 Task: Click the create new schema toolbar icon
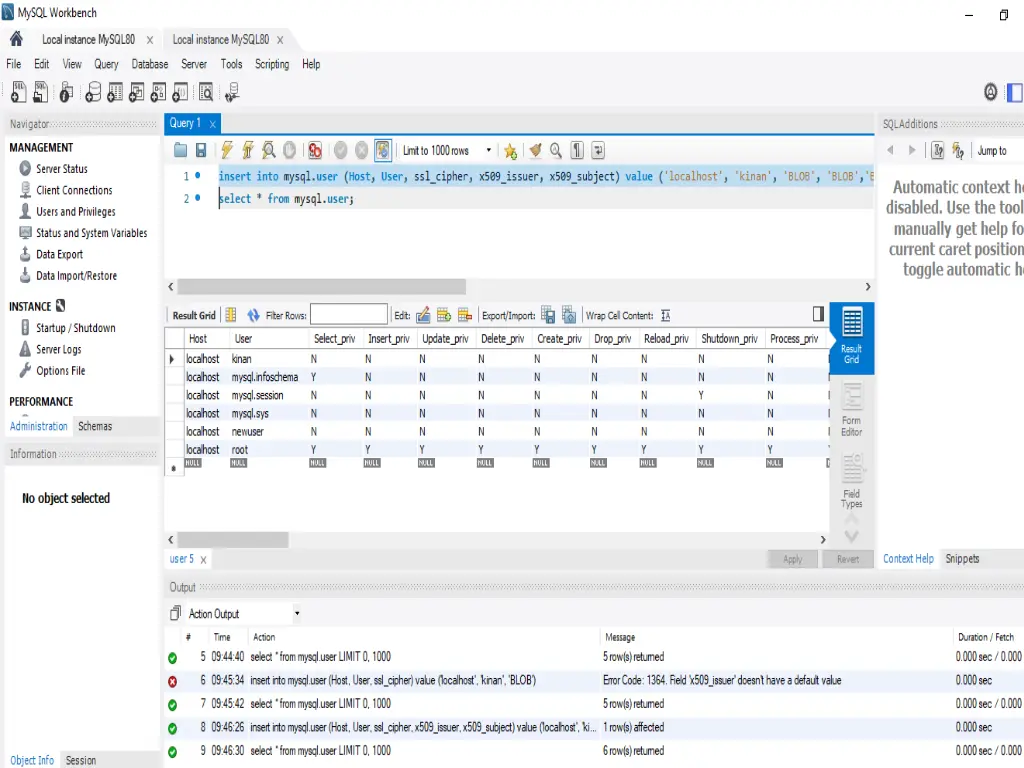[93, 92]
